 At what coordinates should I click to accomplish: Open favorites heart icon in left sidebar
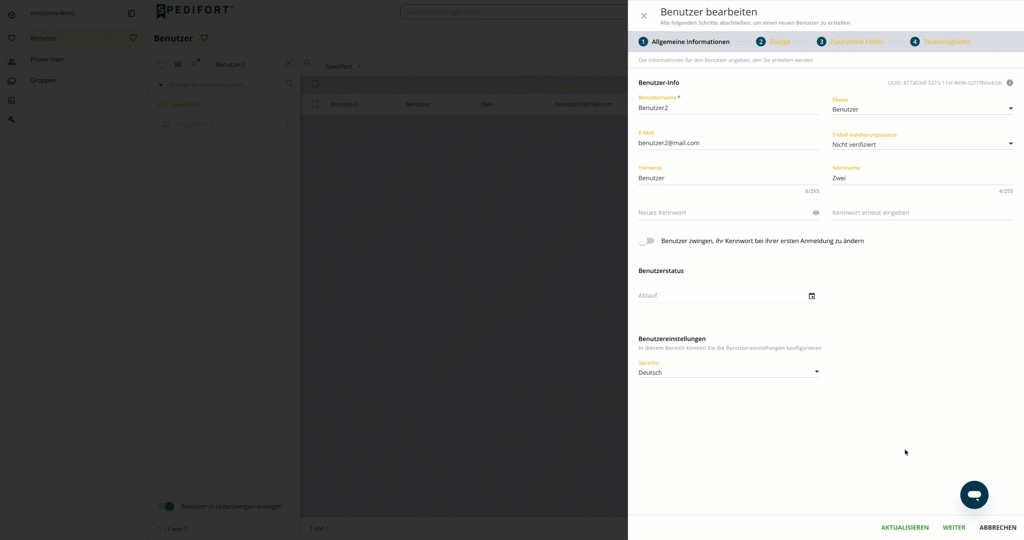pos(11,39)
